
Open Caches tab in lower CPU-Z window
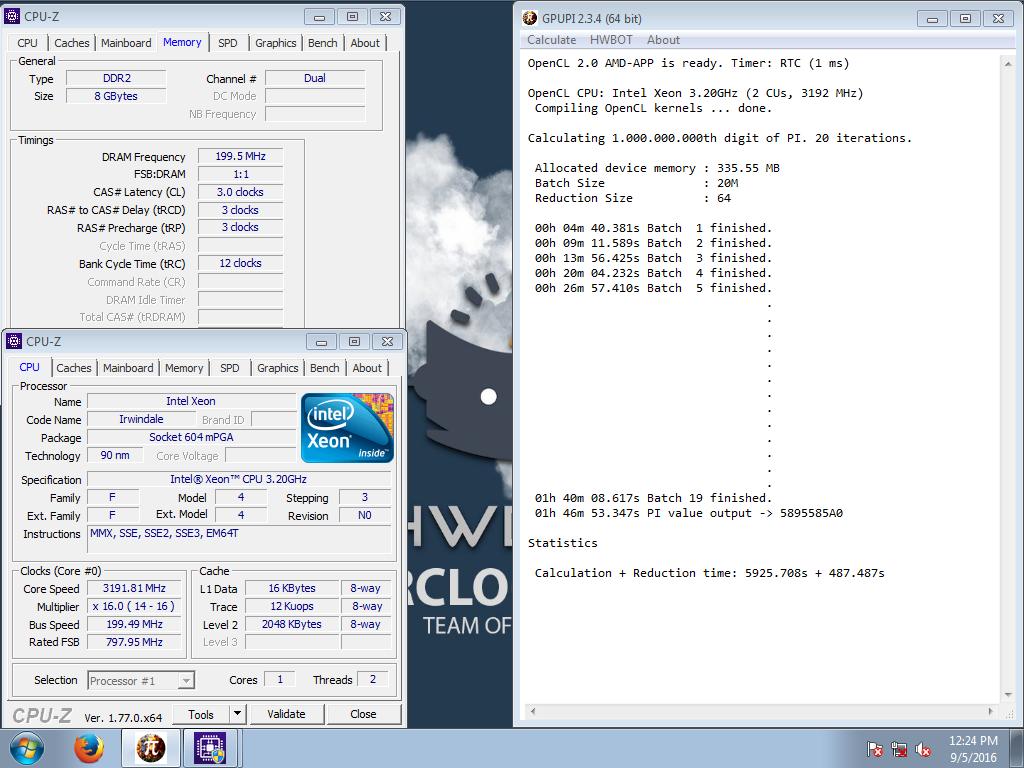click(74, 368)
